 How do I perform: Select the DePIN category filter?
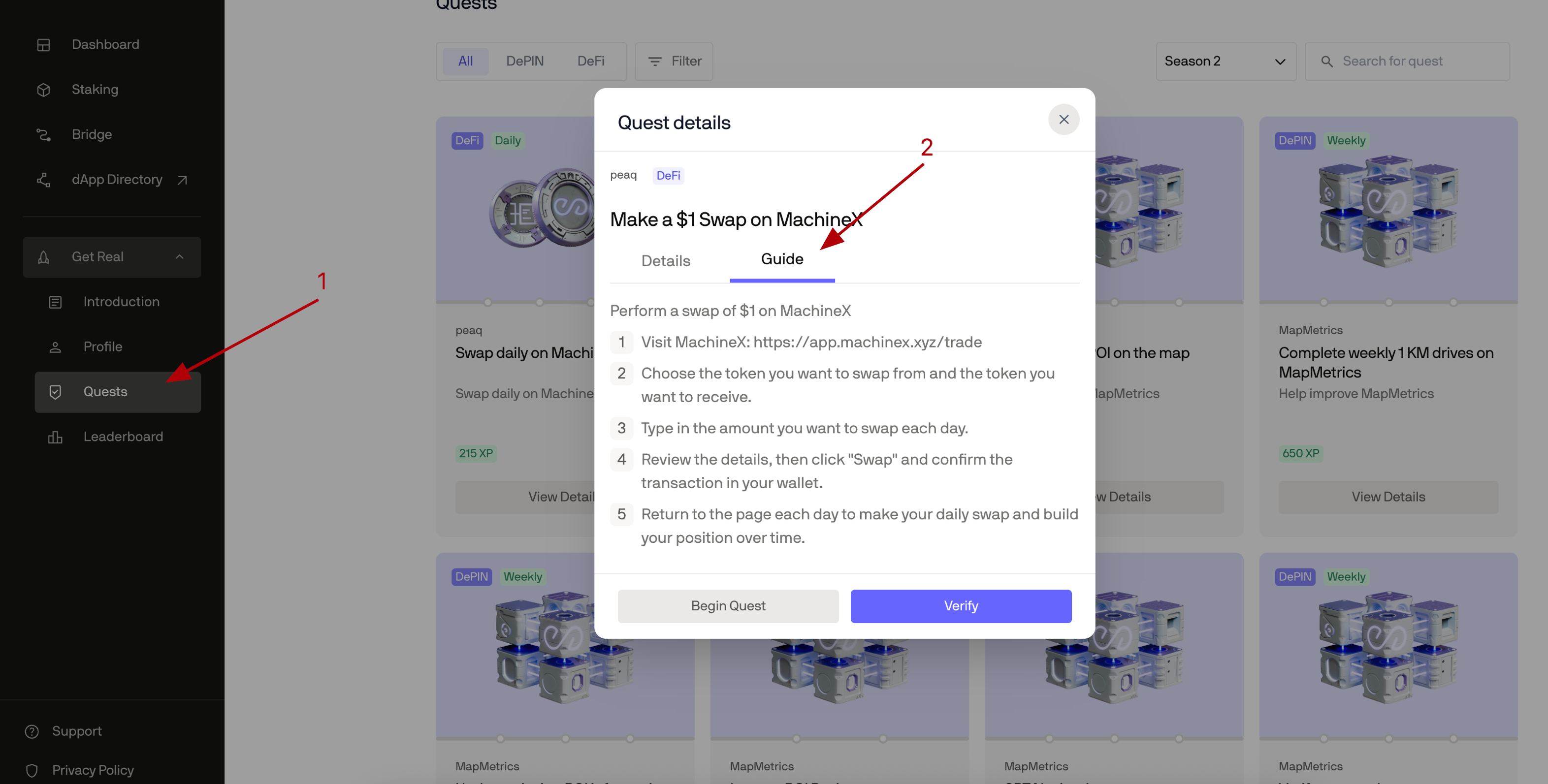pos(524,62)
